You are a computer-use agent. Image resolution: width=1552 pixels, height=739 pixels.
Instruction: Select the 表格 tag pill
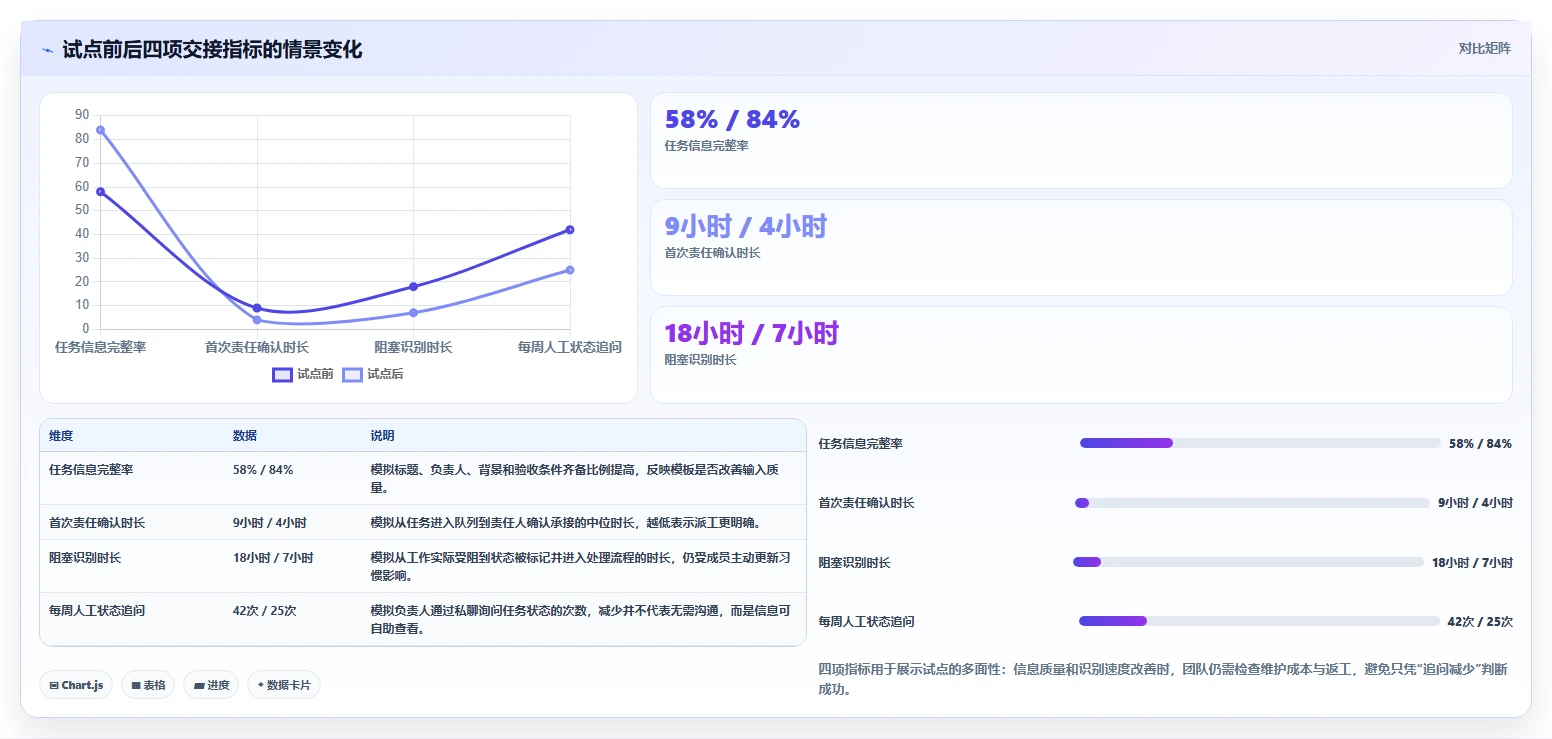point(148,685)
